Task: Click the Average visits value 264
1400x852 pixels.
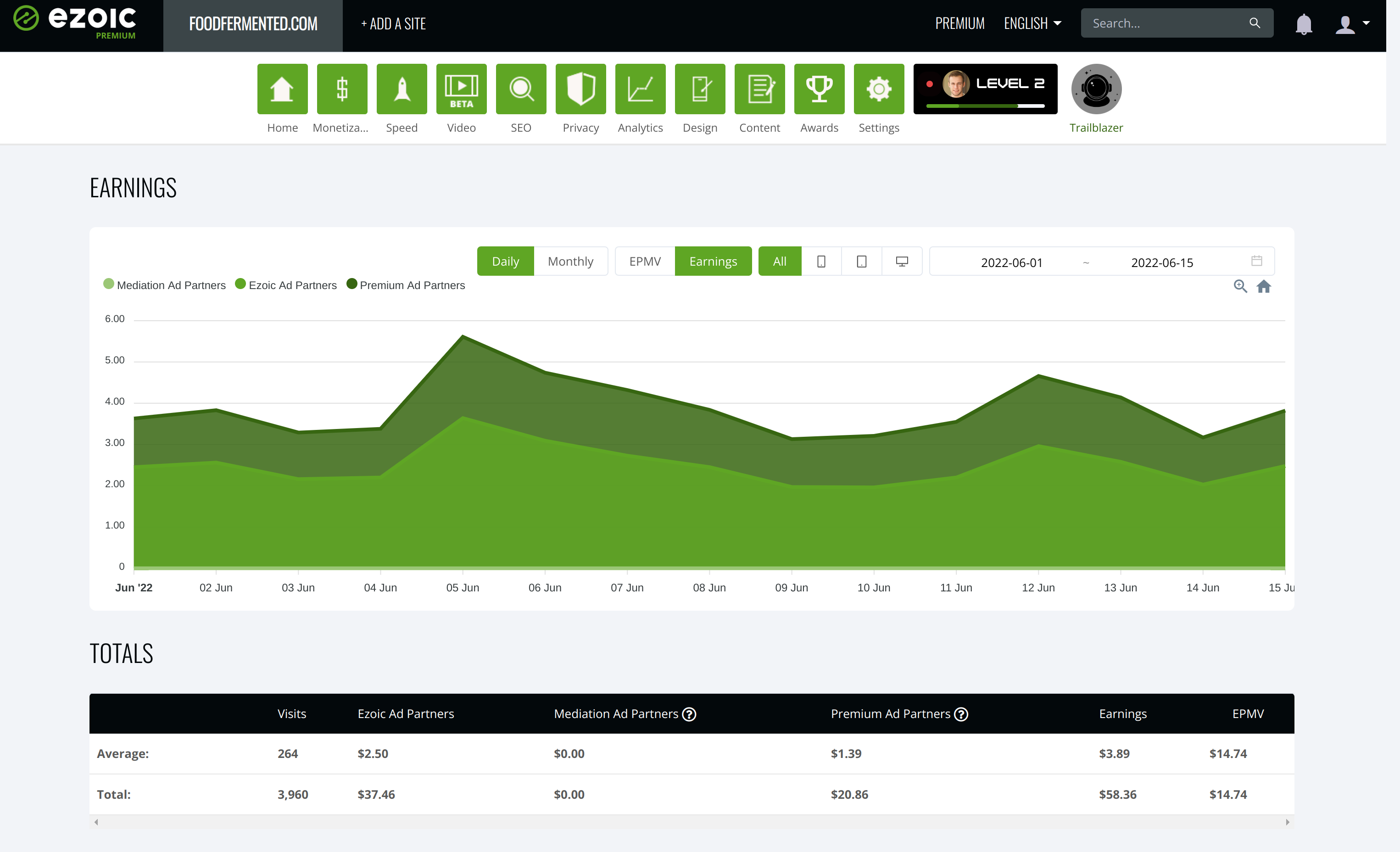Action: 288,754
